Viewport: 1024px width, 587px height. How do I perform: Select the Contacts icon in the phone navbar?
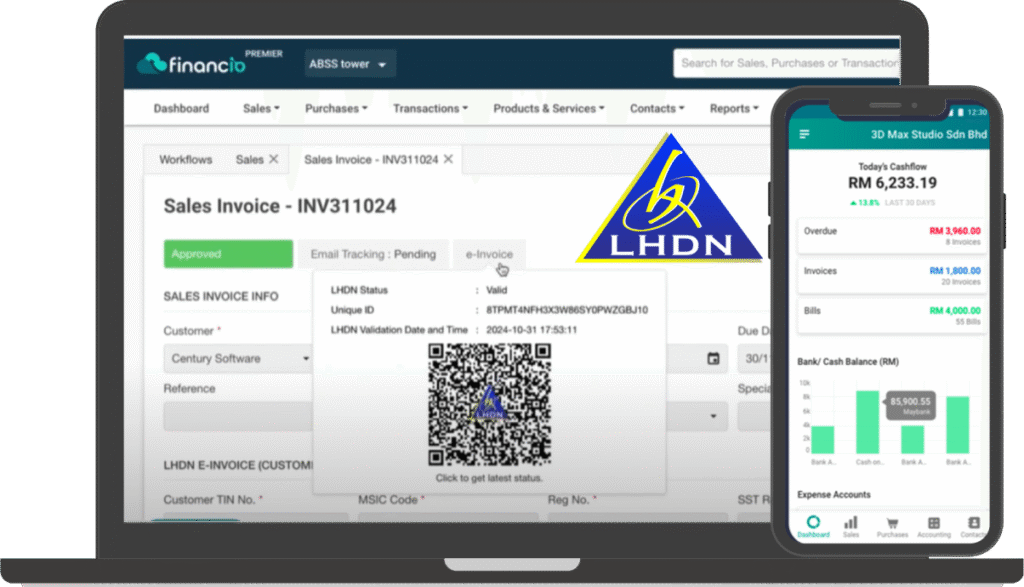click(x=972, y=524)
